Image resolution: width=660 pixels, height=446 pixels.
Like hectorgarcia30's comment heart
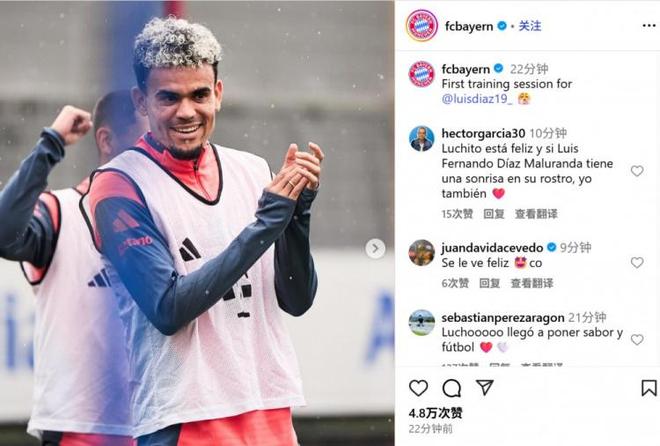(x=637, y=171)
